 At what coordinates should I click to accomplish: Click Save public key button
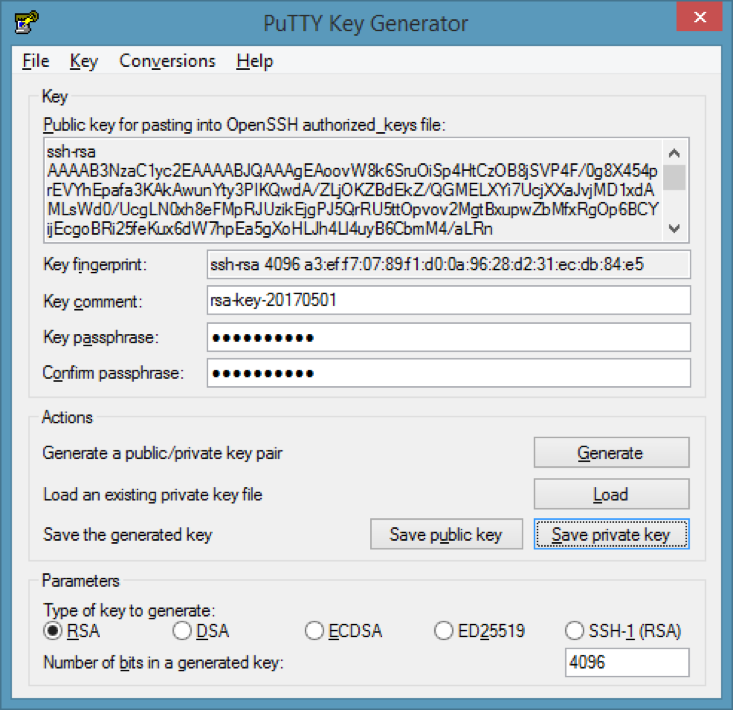click(x=446, y=534)
